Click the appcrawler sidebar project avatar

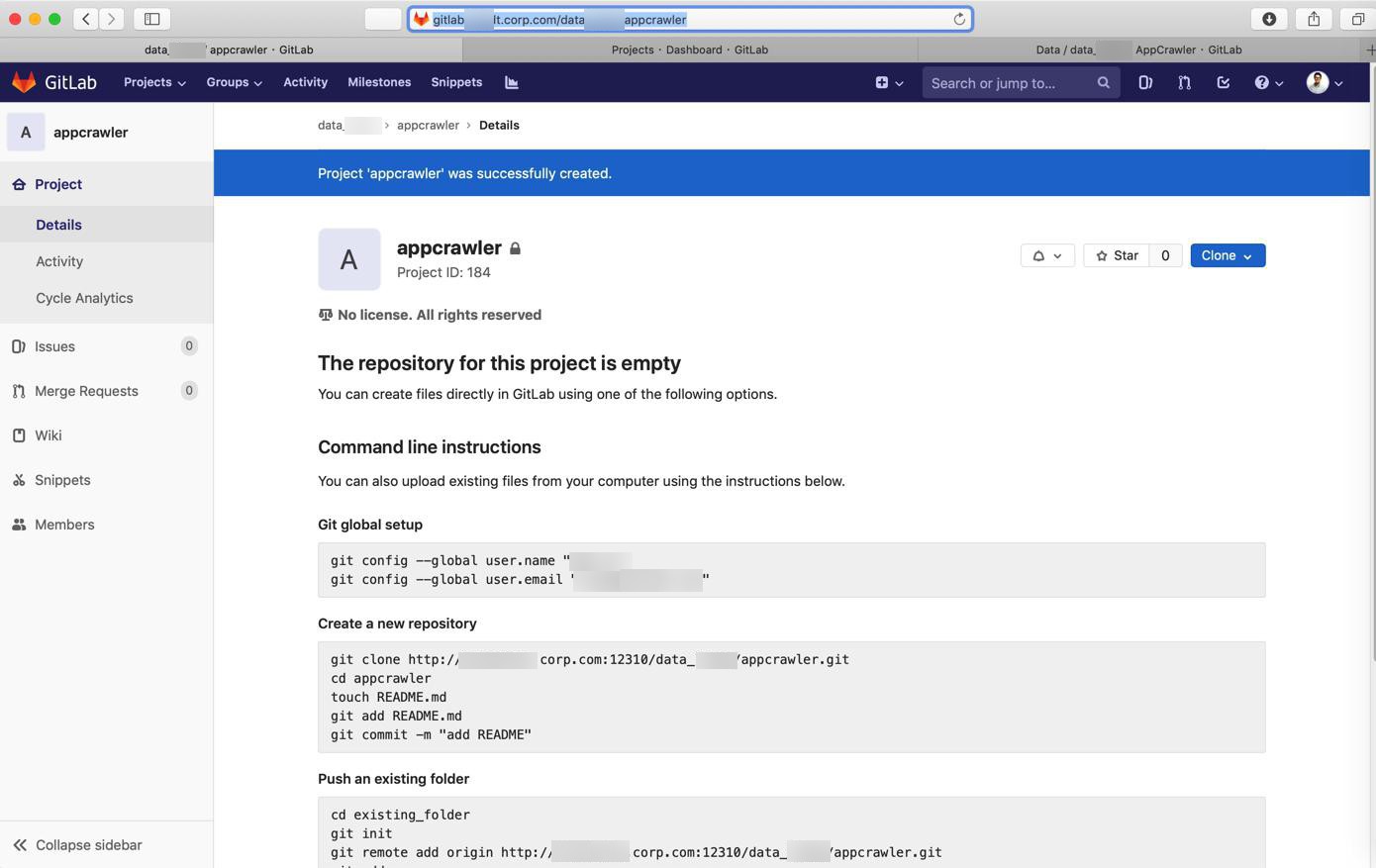(26, 132)
